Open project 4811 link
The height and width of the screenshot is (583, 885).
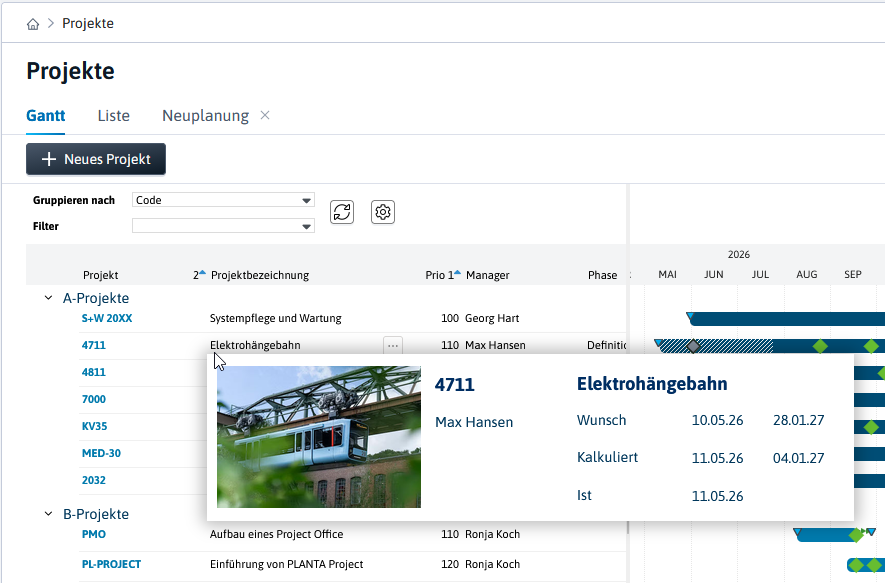coord(94,372)
